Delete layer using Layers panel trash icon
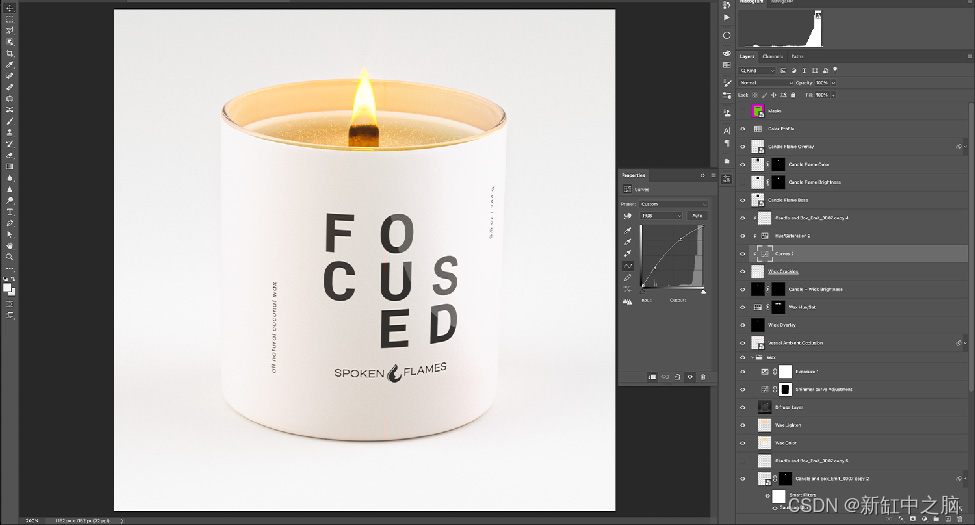Screen dimensions: 975x525 [x=959, y=519]
